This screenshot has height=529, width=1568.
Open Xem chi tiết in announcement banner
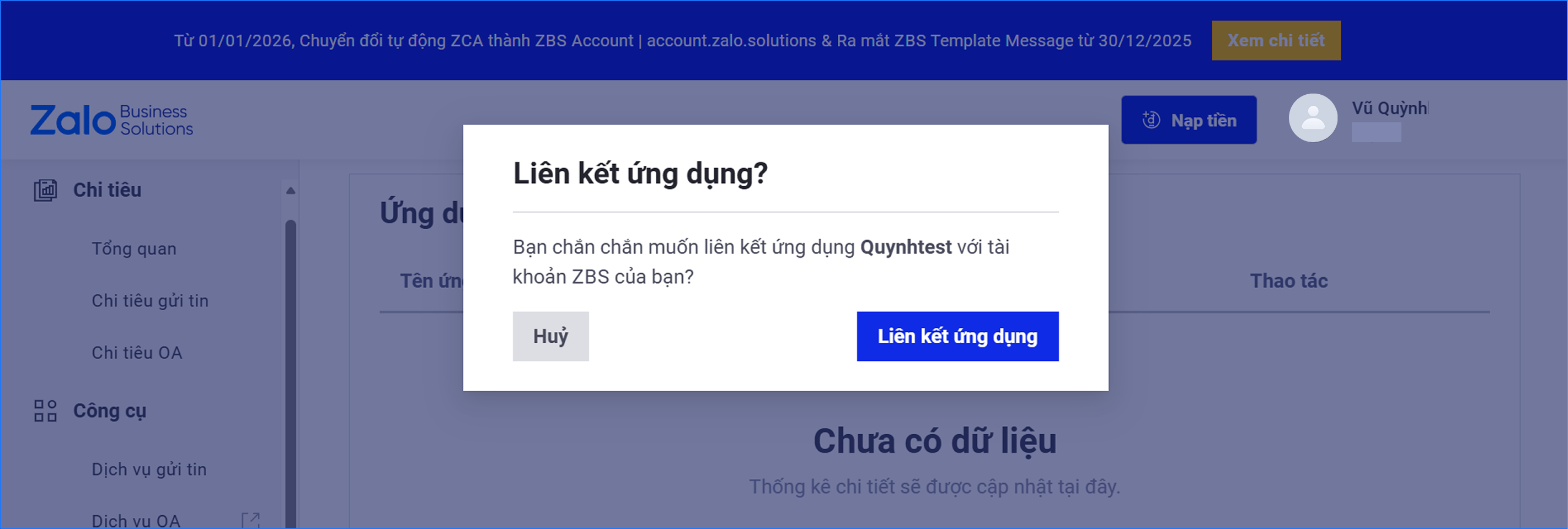tap(1275, 40)
